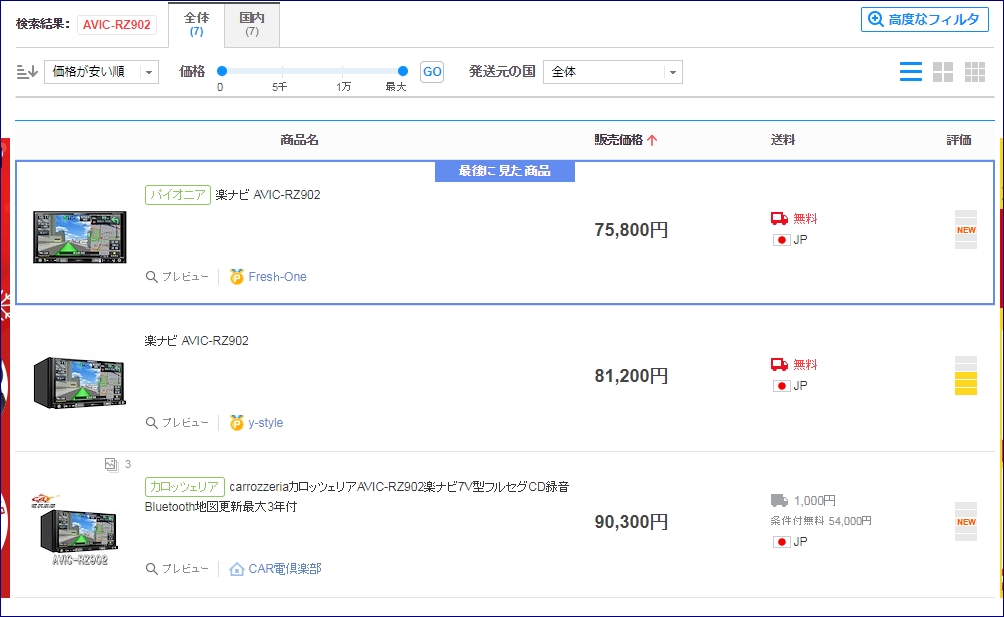Open the 81,200円 product thumbnail

point(79,382)
